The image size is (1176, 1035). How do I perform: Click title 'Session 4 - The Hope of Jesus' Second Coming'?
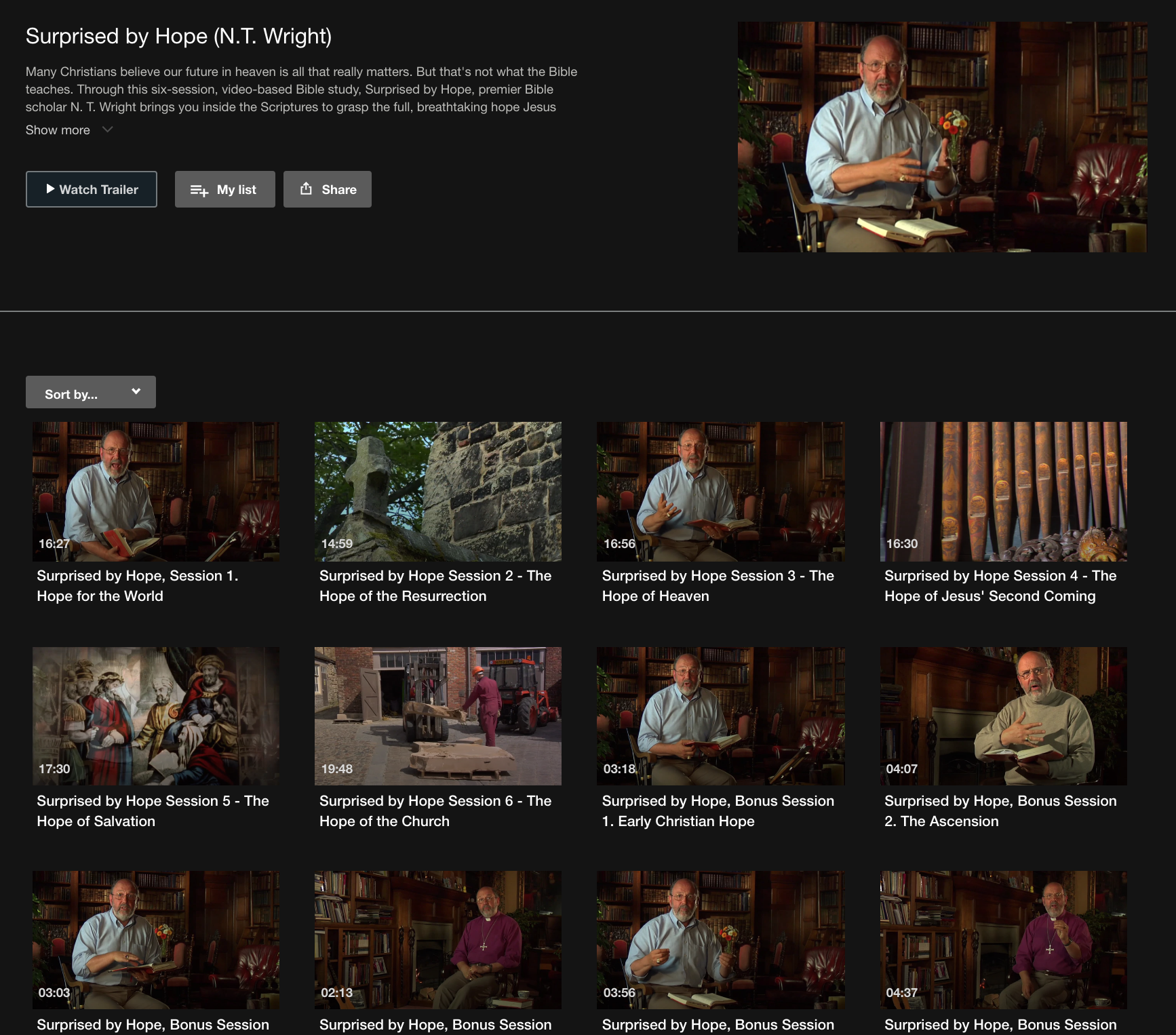pos(1000,586)
